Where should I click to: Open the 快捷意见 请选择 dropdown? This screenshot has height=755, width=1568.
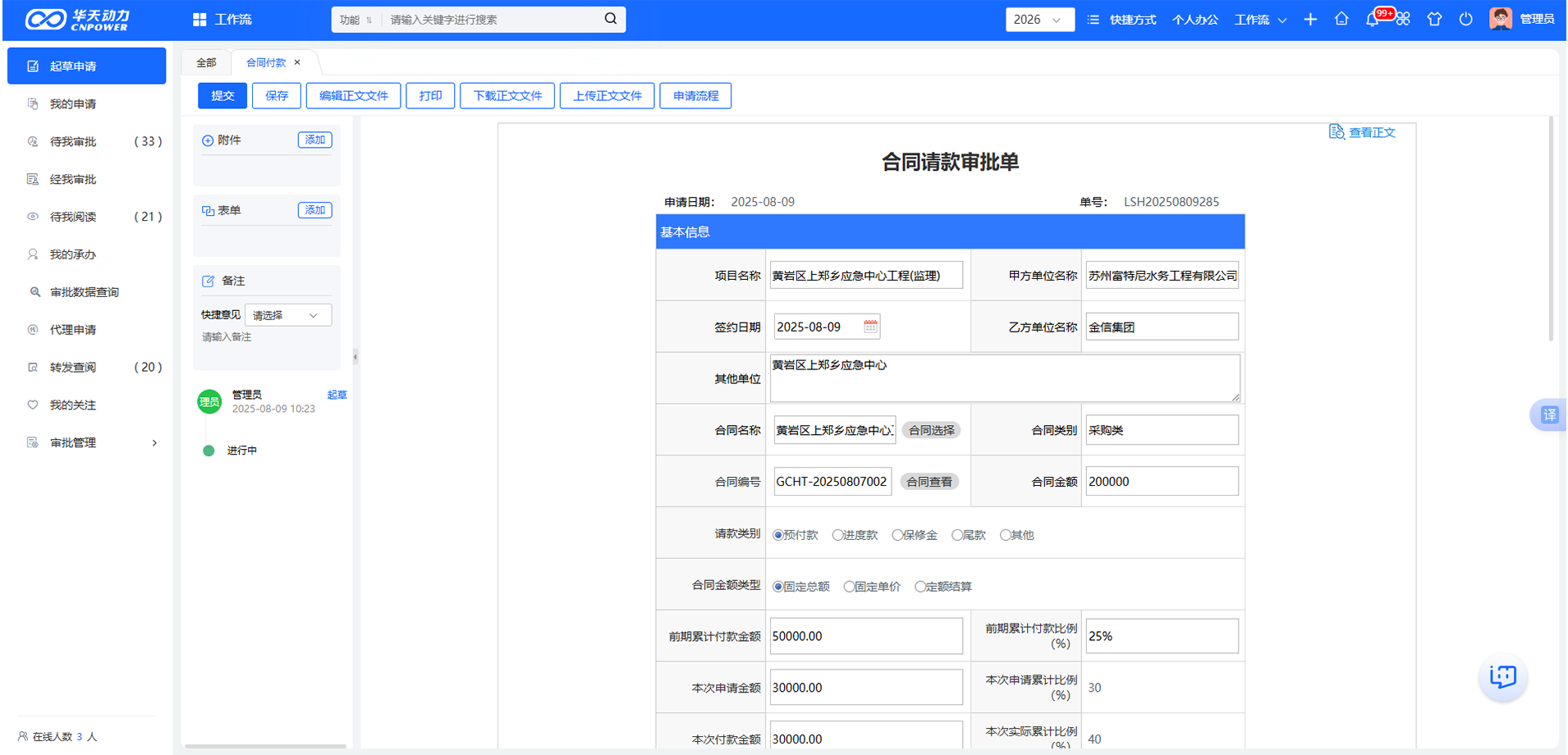click(288, 315)
